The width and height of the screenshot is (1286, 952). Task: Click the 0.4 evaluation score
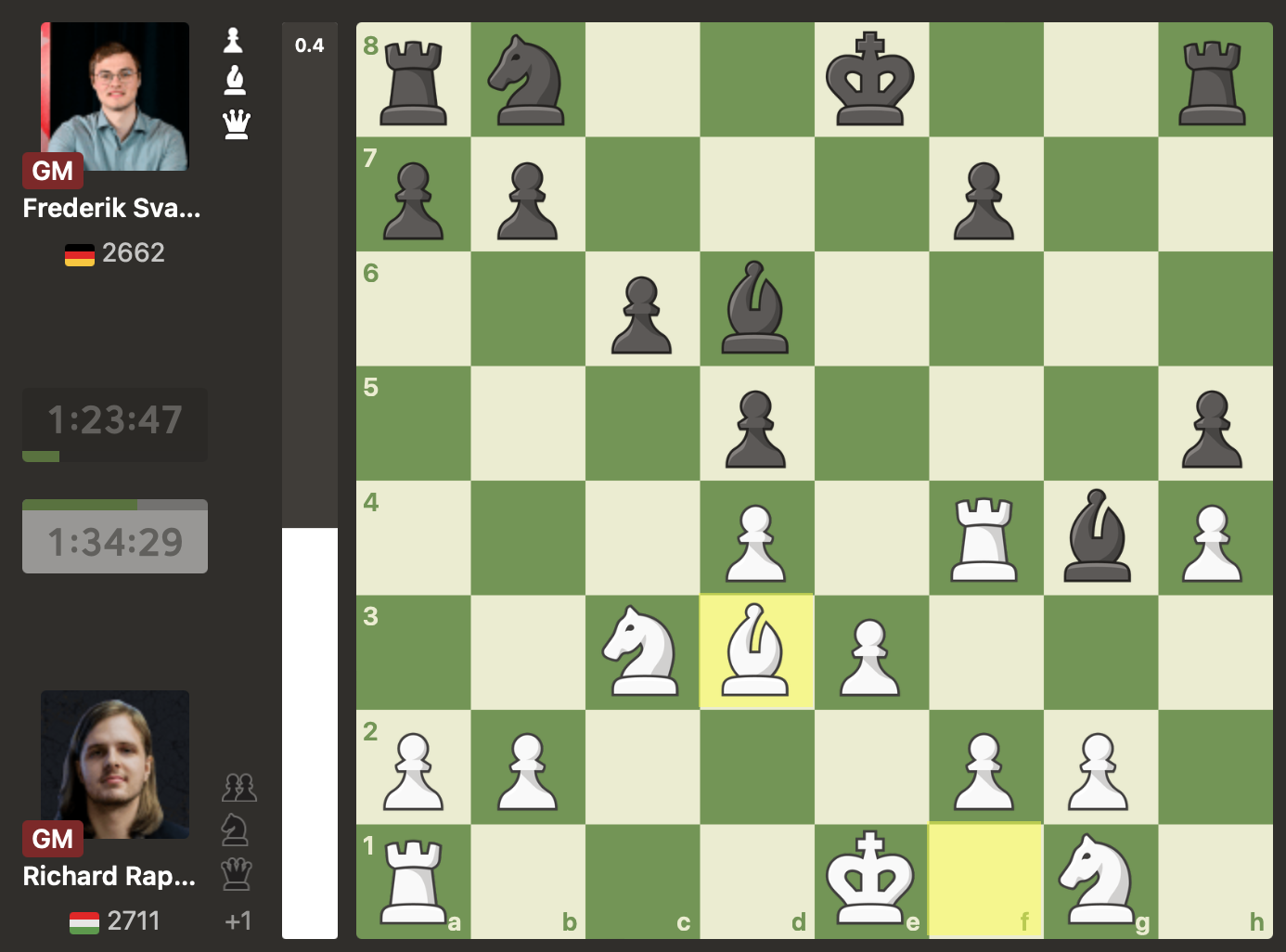click(x=310, y=45)
